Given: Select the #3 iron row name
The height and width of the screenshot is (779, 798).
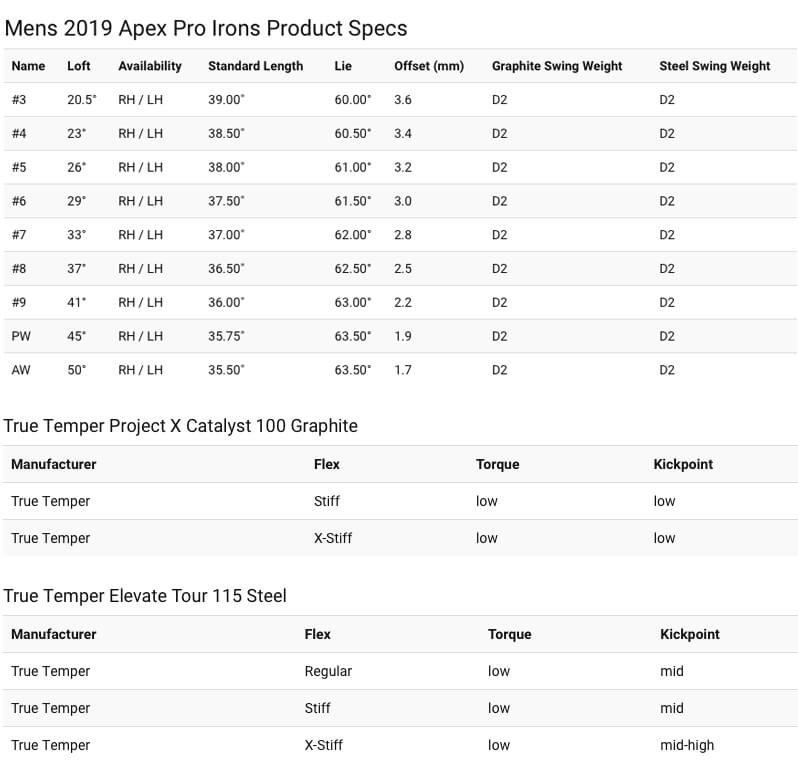Looking at the screenshot, I should point(19,100).
